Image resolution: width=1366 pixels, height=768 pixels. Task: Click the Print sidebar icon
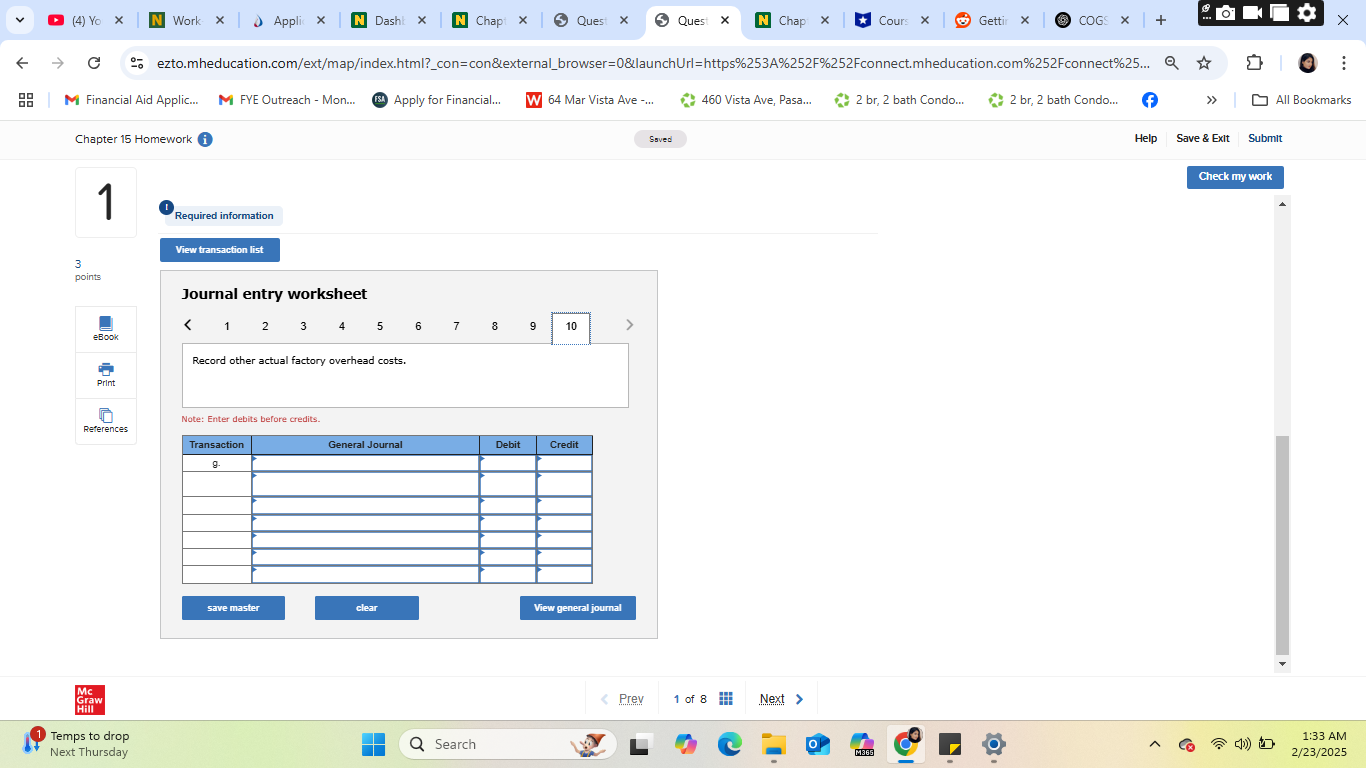pos(106,375)
